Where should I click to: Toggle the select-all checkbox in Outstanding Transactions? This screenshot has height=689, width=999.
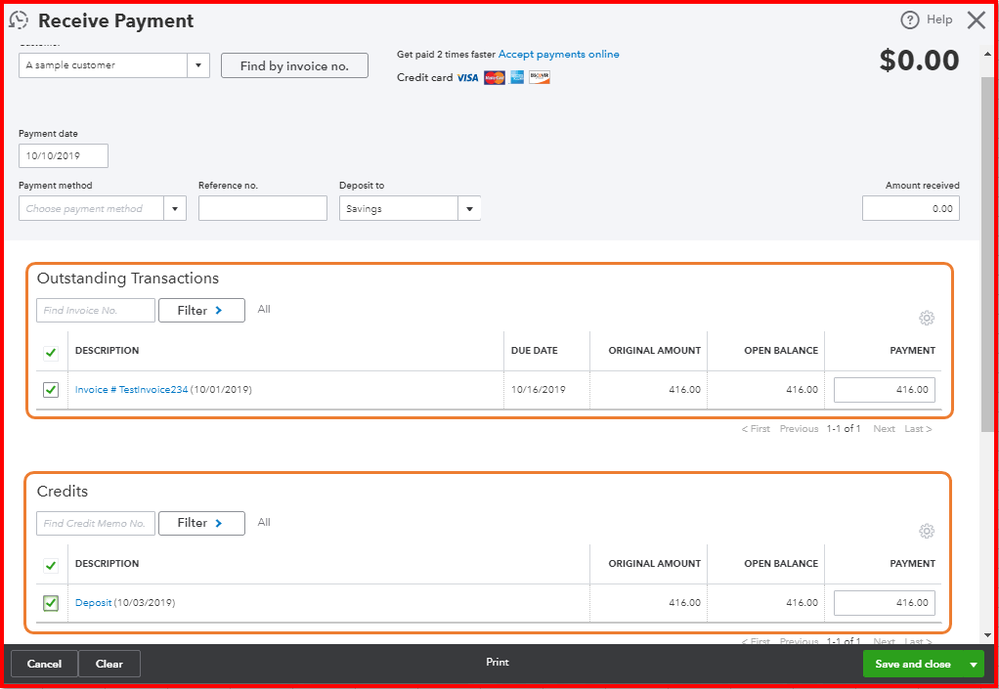coord(50,352)
